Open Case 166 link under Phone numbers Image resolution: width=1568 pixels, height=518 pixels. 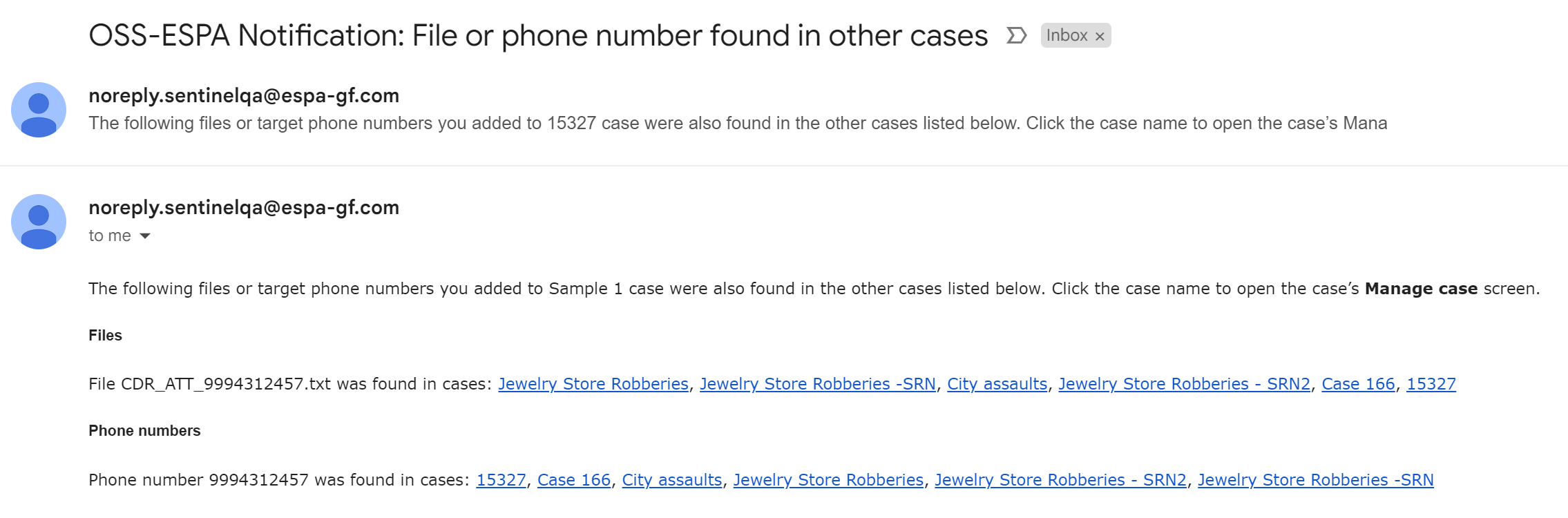coord(574,480)
